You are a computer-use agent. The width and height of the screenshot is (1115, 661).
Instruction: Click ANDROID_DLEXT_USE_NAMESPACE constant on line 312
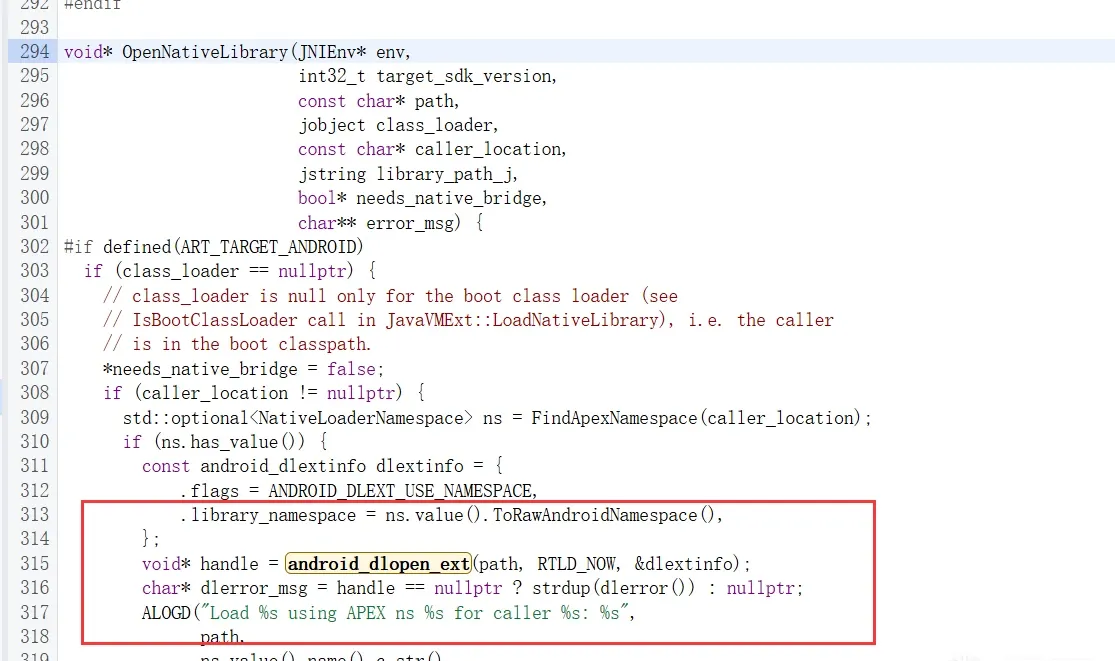[401, 491]
